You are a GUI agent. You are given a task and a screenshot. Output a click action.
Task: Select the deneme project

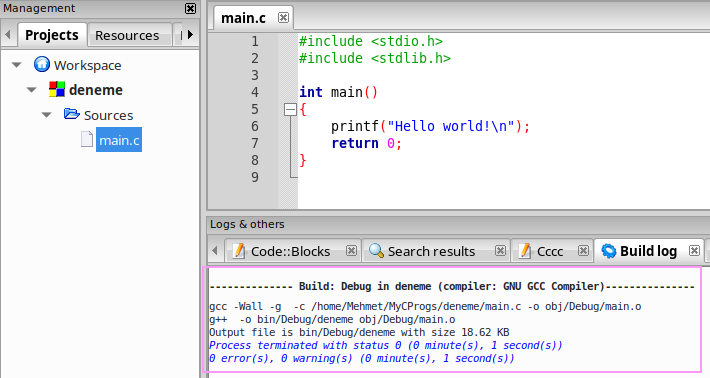click(x=96, y=90)
